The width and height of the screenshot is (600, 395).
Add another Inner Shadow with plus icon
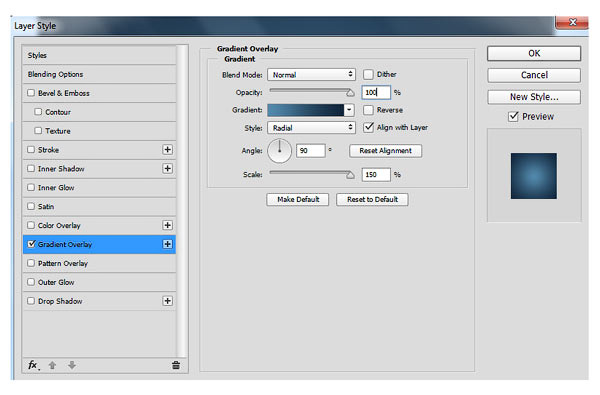[x=167, y=168]
